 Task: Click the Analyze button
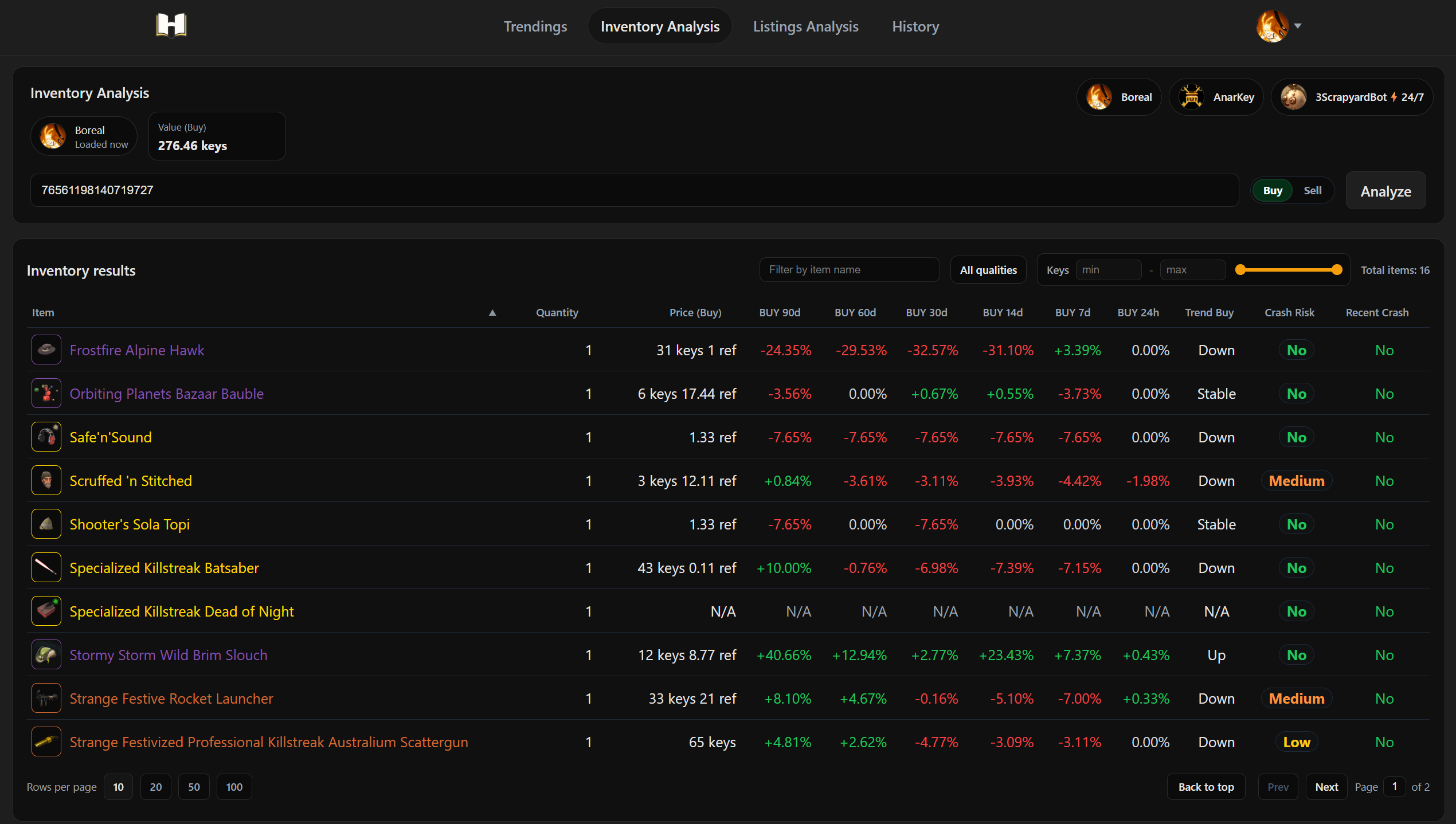[x=1385, y=191]
